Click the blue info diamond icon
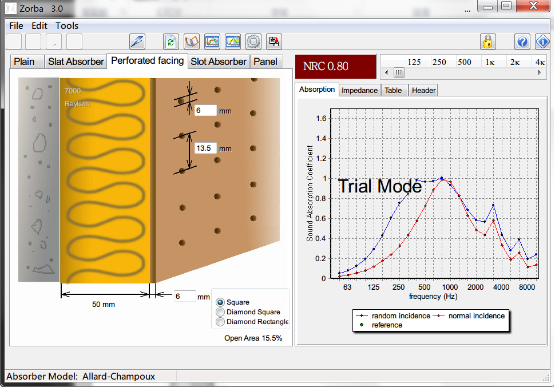Screen dimensions: 554x387 click(542, 41)
